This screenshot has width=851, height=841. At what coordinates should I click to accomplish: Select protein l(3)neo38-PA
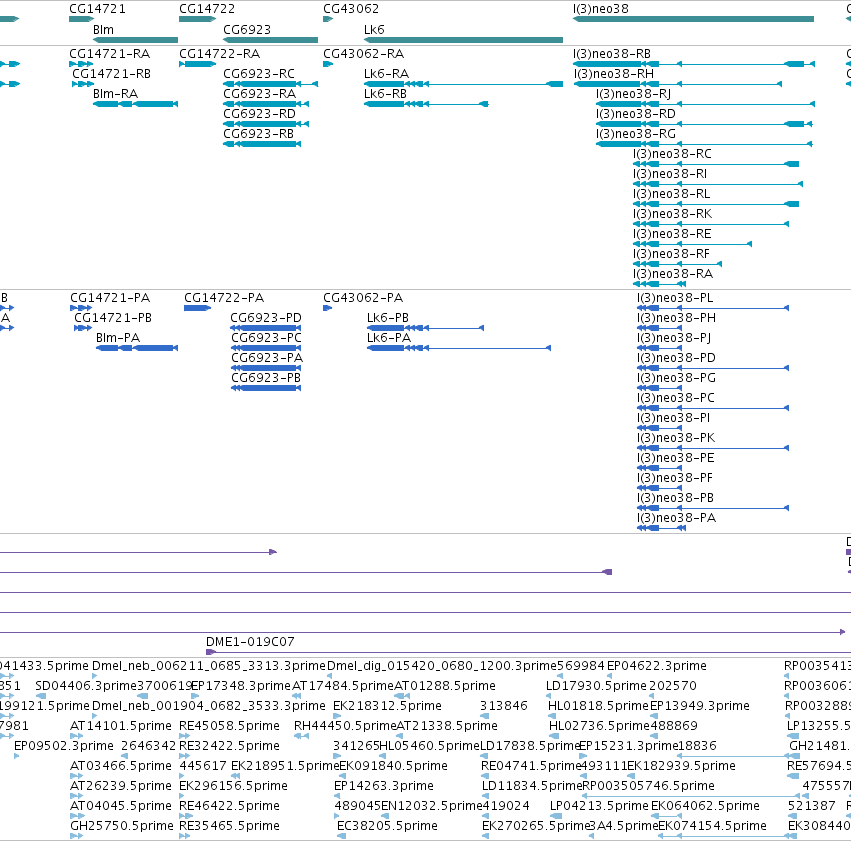676,519
